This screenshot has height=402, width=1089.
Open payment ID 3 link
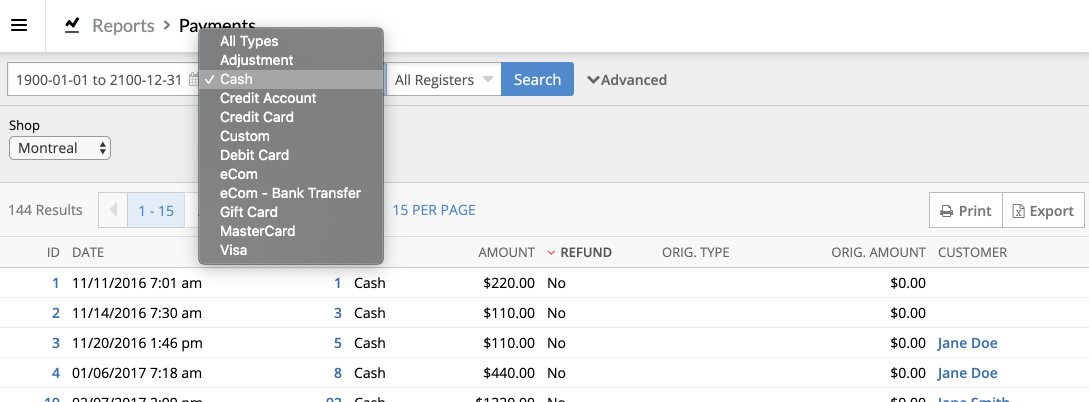point(56,343)
